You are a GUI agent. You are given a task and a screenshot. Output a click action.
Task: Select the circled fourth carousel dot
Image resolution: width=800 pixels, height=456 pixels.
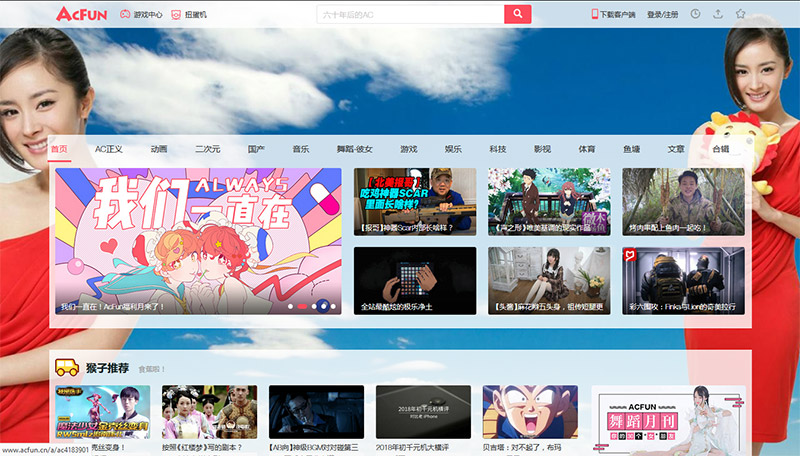[323, 306]
